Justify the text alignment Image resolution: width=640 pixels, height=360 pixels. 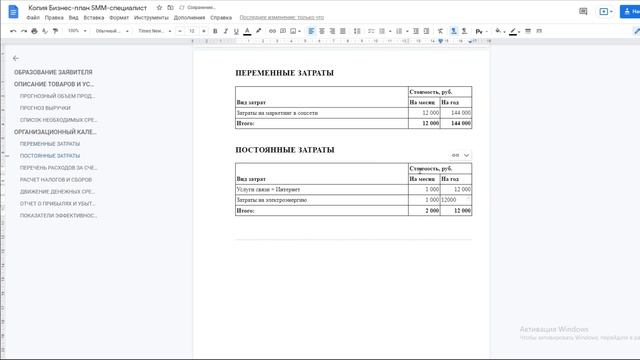tap(343, 31)
